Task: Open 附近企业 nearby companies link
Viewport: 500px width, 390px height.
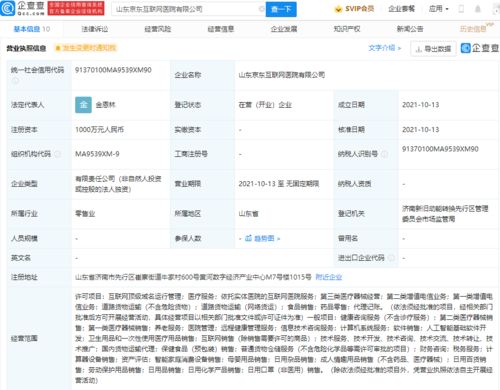Action: [329, 277]
